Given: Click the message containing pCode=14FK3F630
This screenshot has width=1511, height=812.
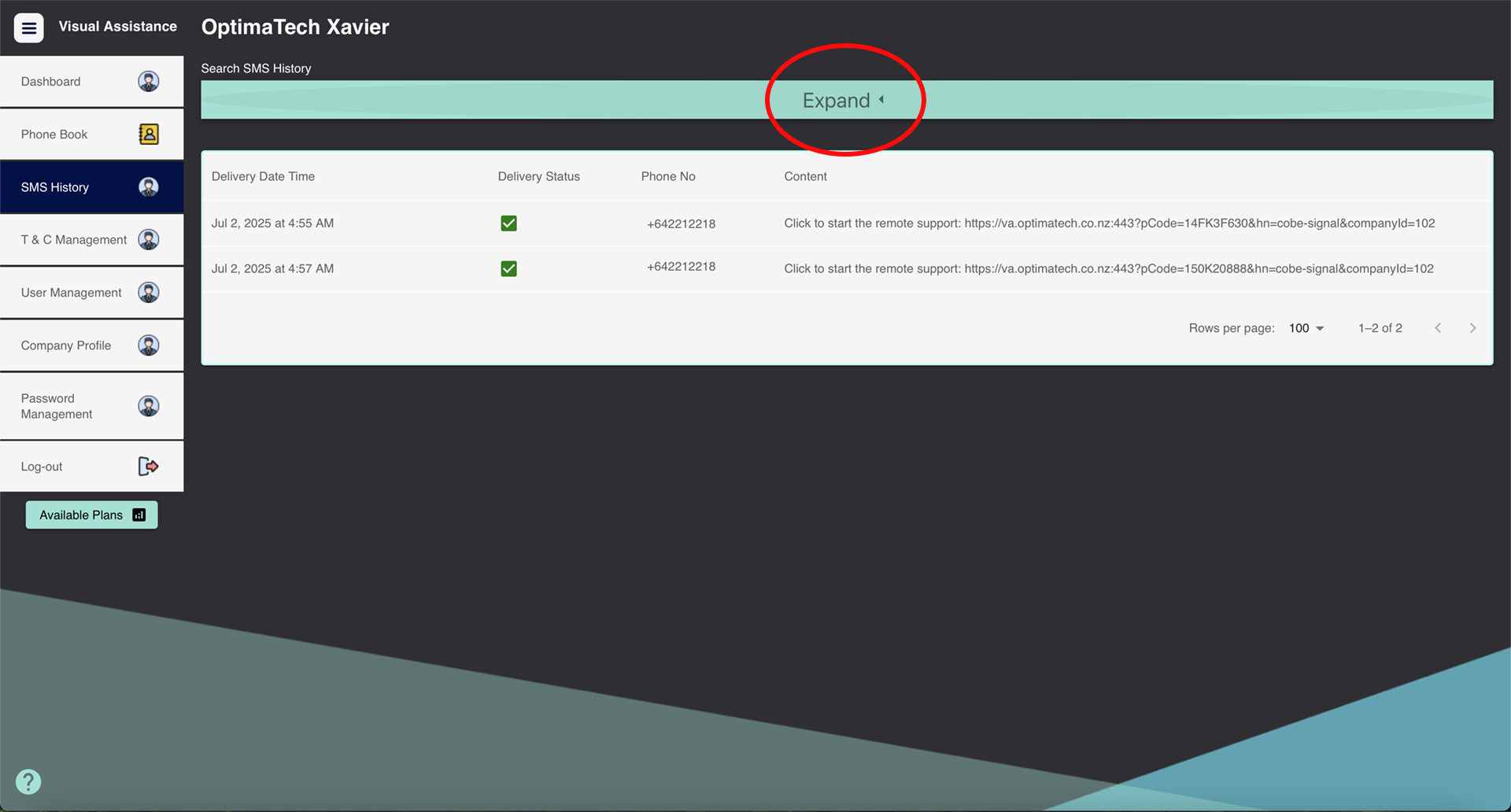Looking at the screenshot, I should [1110, 223].
